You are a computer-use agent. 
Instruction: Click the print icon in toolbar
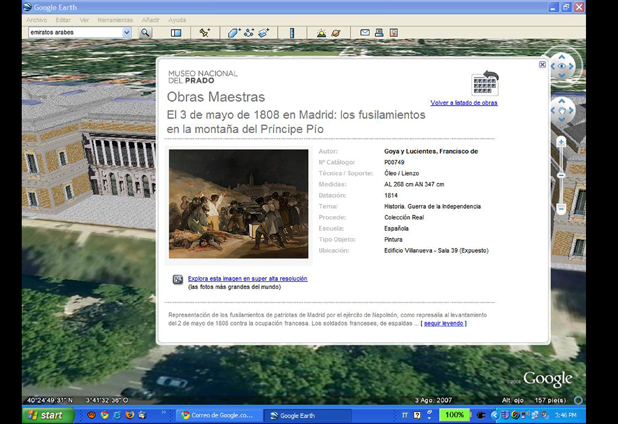[379, 33]
